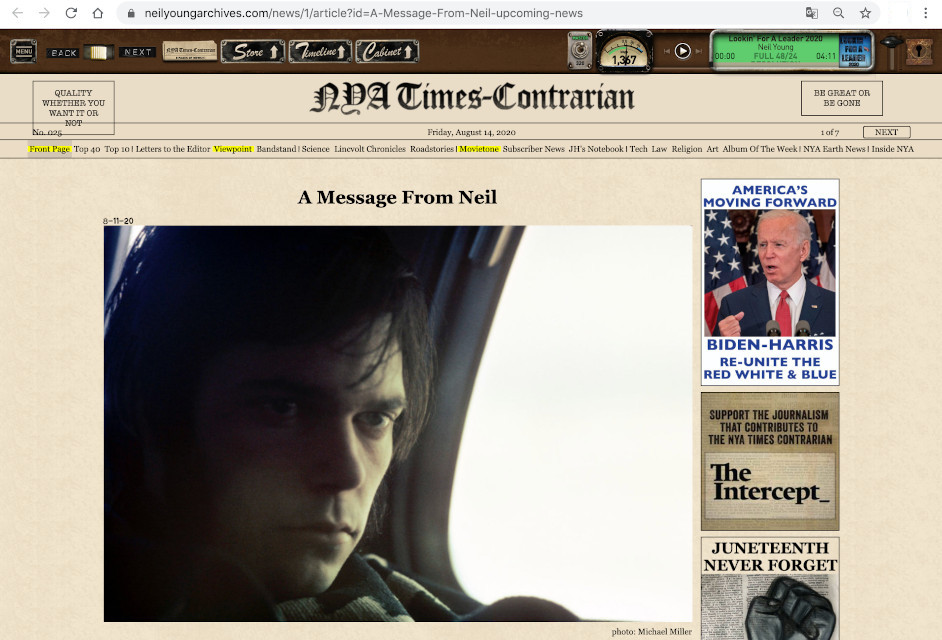Screen dimensions: 942x640
Task: Click the main article photo
Action: point(398,424)
